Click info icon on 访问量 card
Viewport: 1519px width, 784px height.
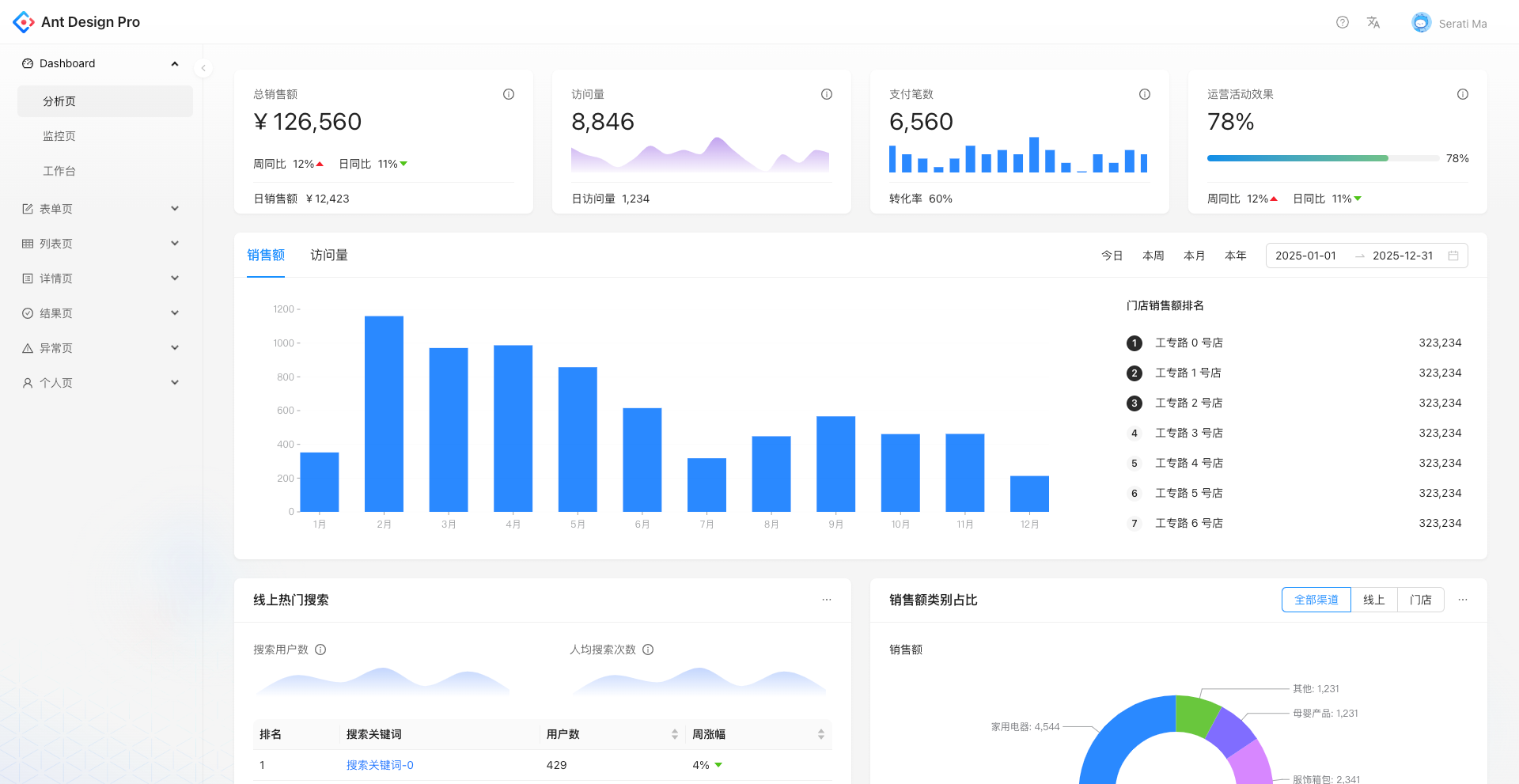tap(827, 94)
